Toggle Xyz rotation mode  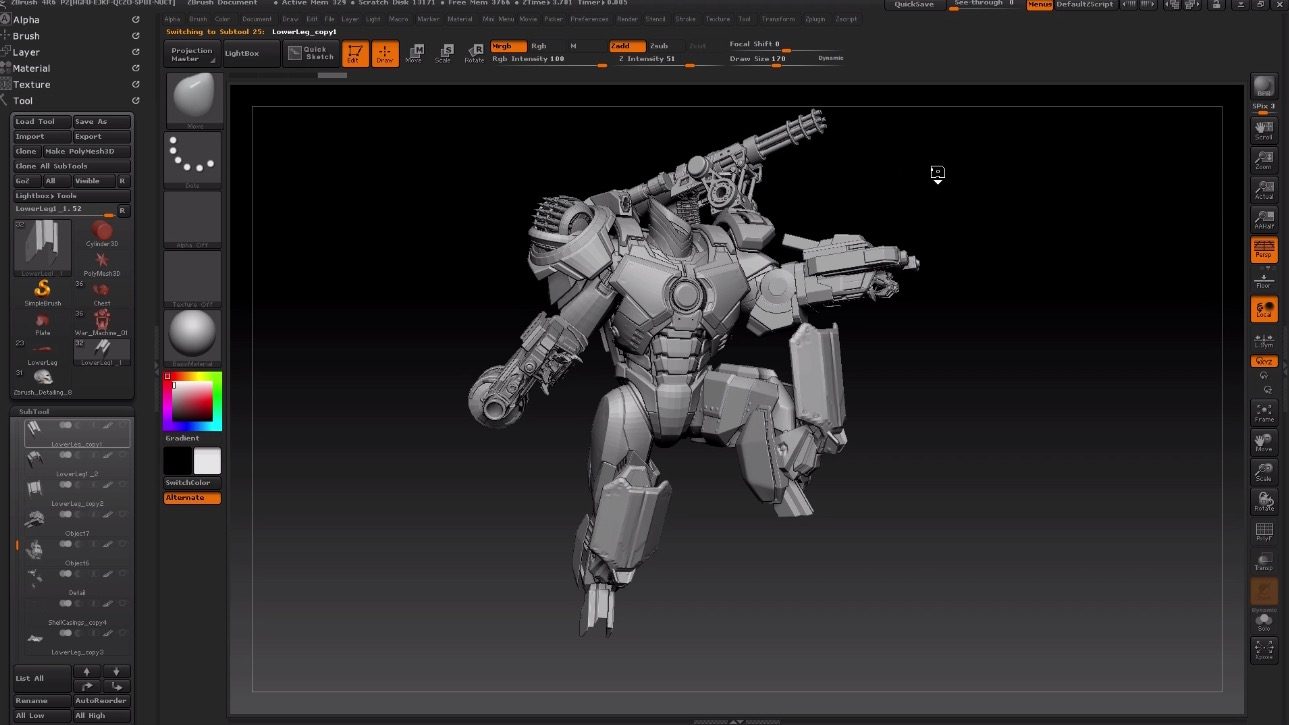coord(1264,361)
